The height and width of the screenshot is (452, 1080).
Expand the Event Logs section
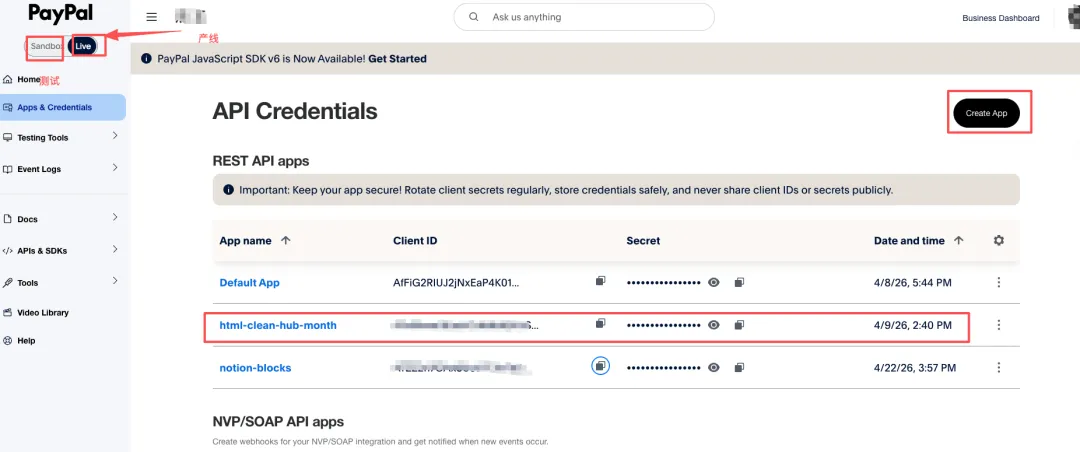pyautogui.click(x=115, y=168)
